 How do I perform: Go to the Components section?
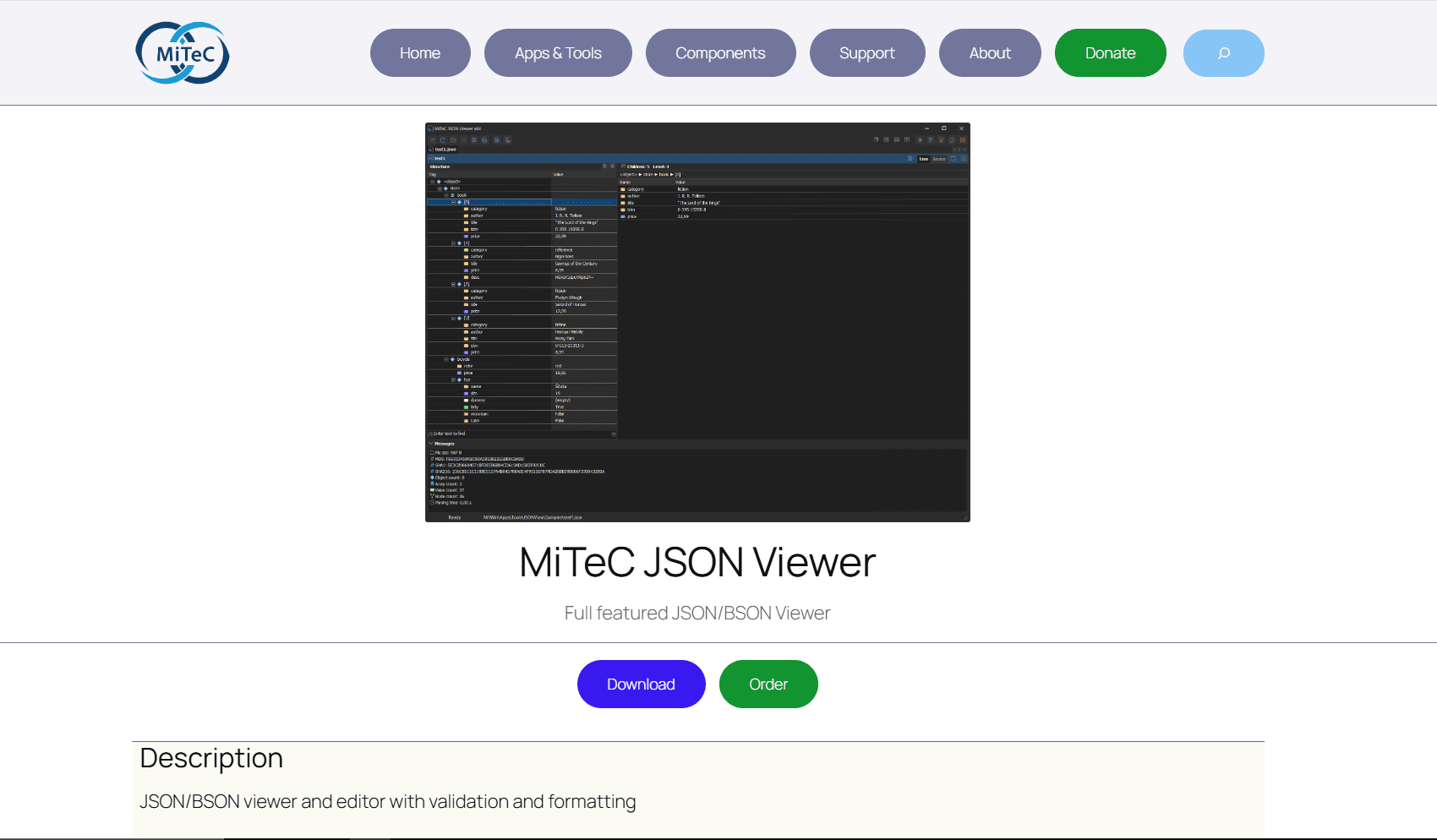(x=720, y=53)
